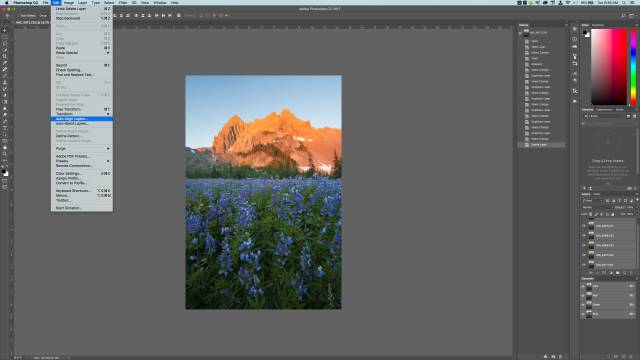Open workspace switcher in options bar
The image size is (640, 360).
(633, 16)
